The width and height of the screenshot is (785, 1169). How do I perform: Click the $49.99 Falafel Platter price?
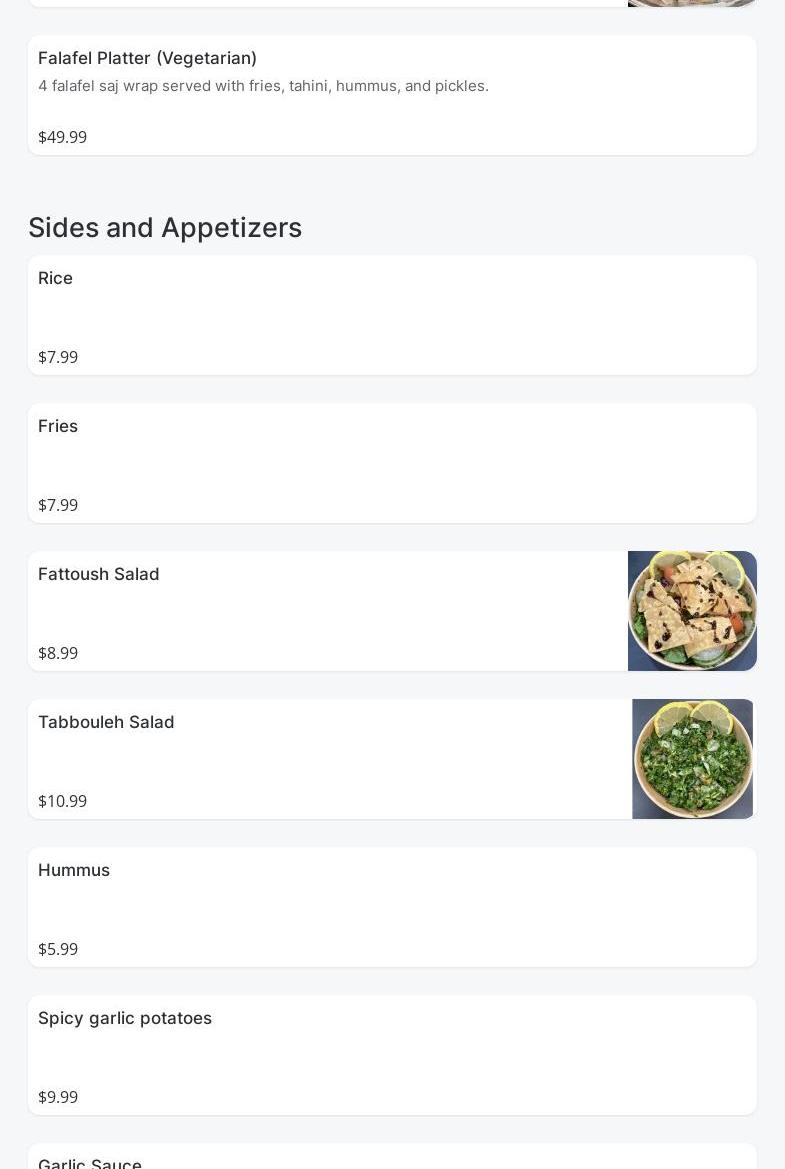[62, 137]
